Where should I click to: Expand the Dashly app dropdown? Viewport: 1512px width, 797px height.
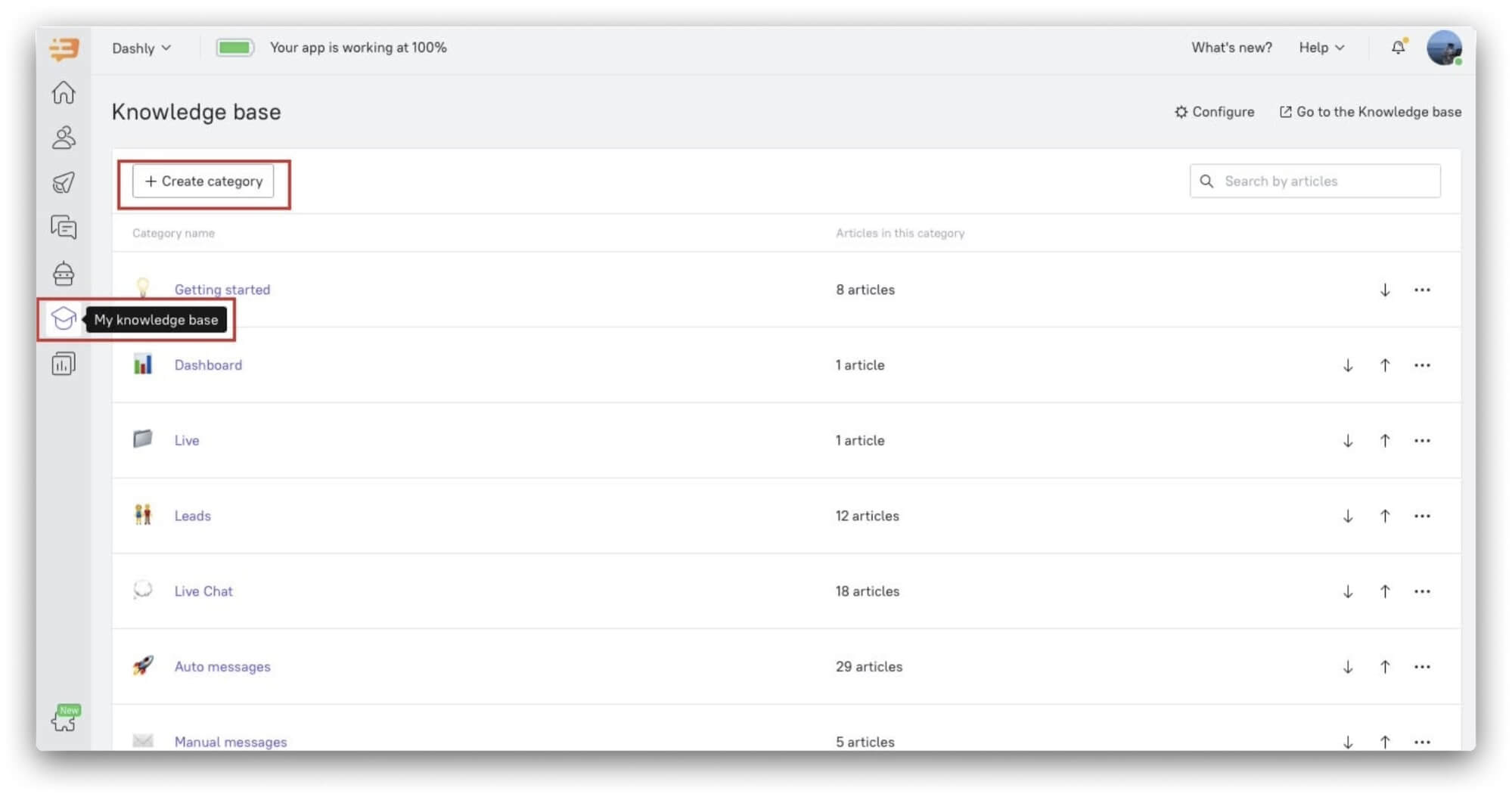click(x=141, y=48)
